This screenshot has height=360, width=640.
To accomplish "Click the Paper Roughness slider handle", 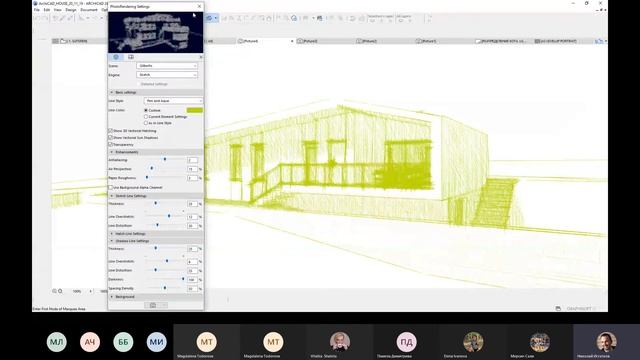I will [147, 178].
